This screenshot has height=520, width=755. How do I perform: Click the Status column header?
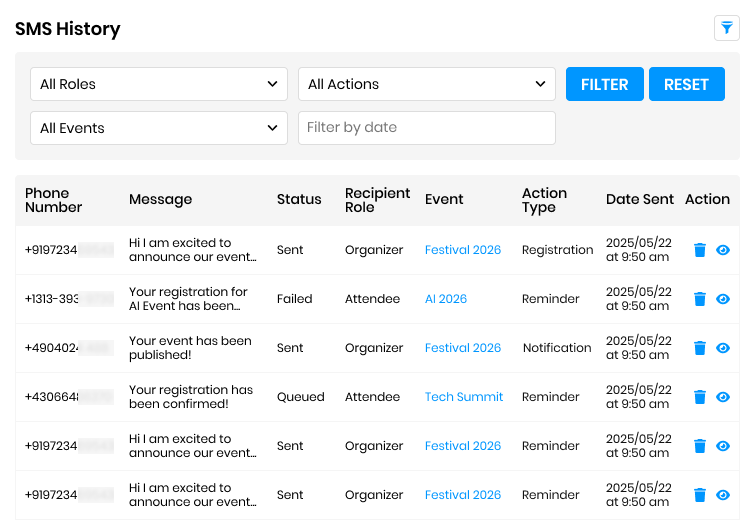pos(299,199)
